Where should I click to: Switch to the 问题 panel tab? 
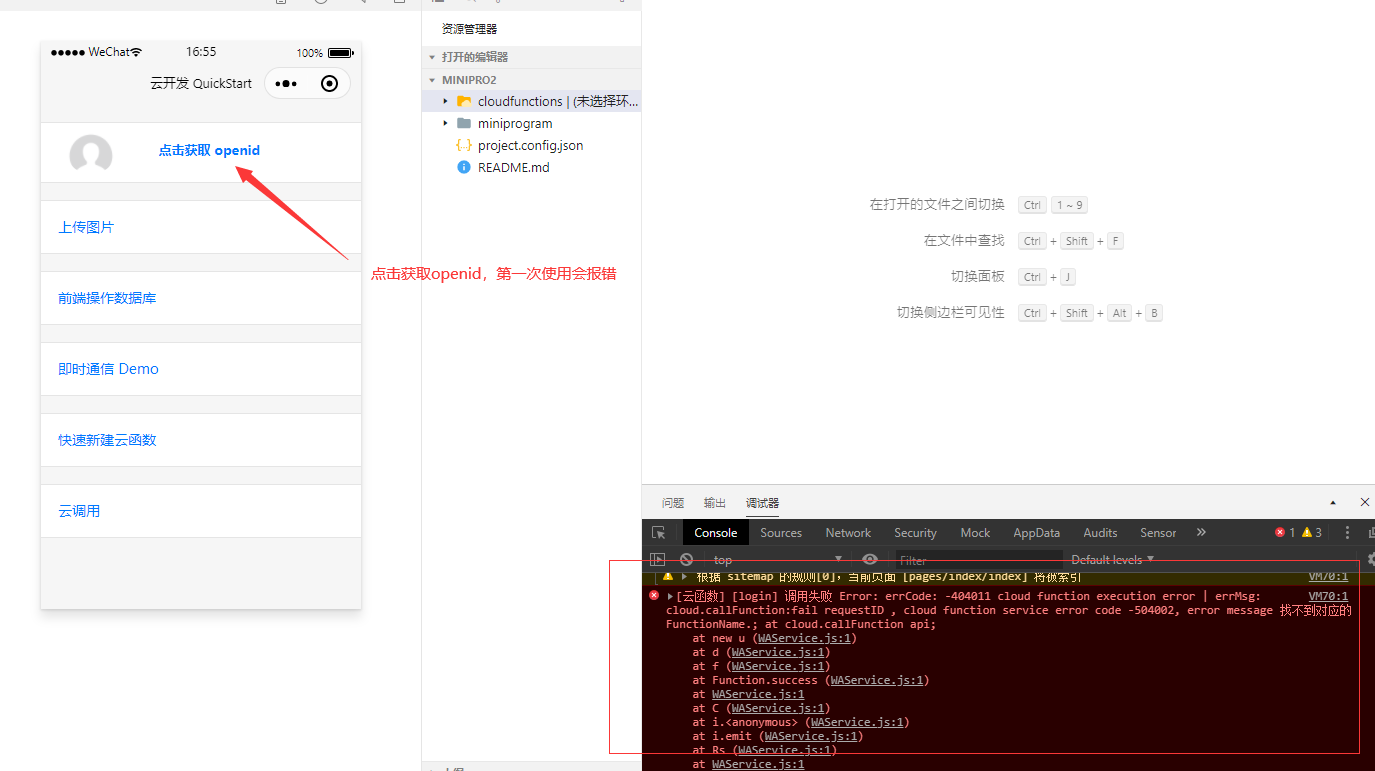coord(673,503)
